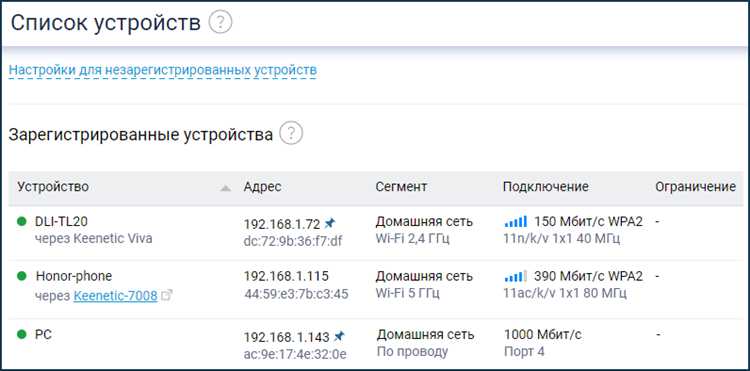Click 390 Мбит/с WPA2 connection value
This screenshot has height=371, width=750.
[588, 276]
